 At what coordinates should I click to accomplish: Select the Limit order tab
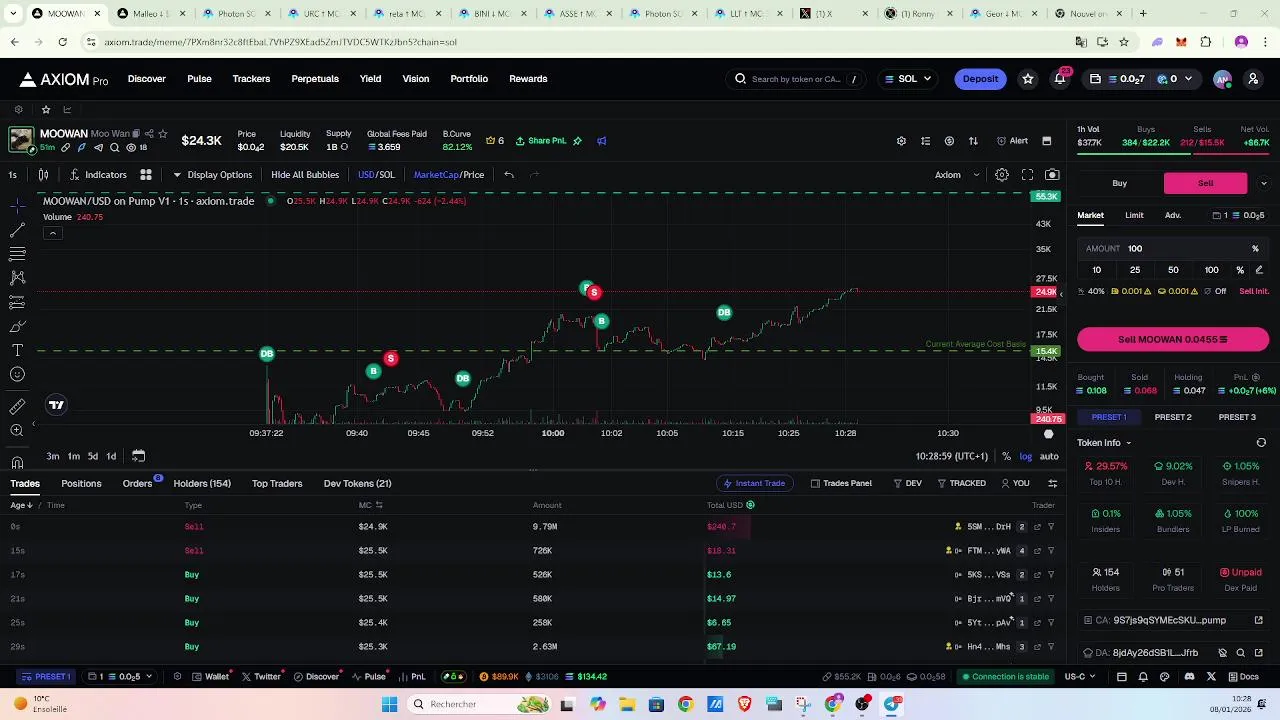click(1134, 215)
